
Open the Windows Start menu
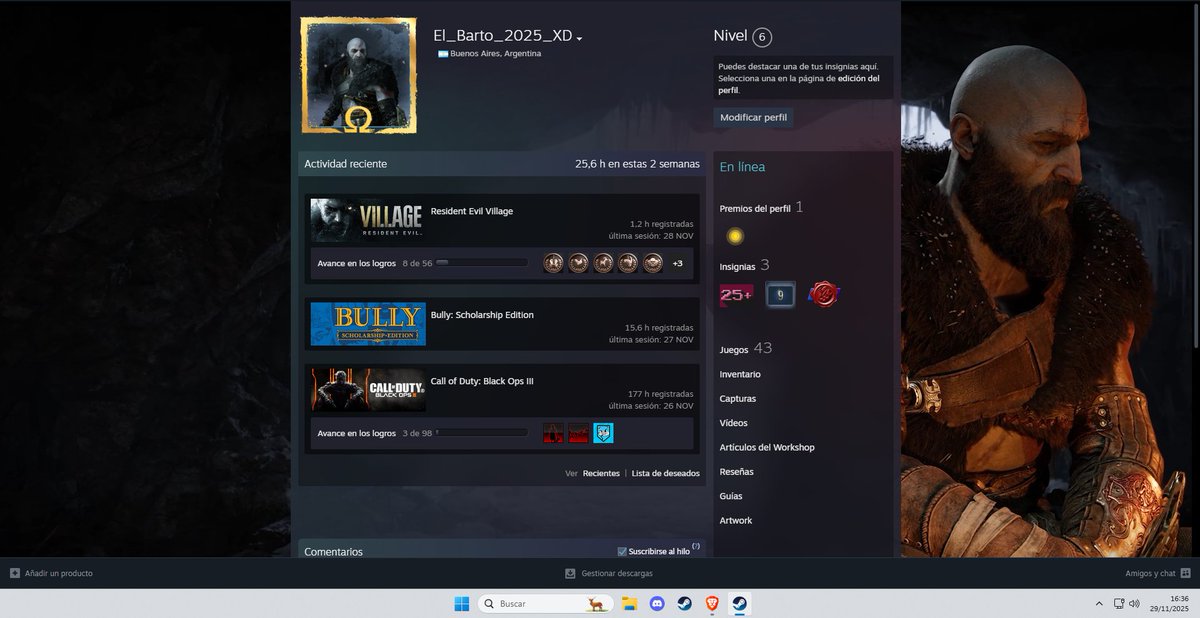[462, 603]
